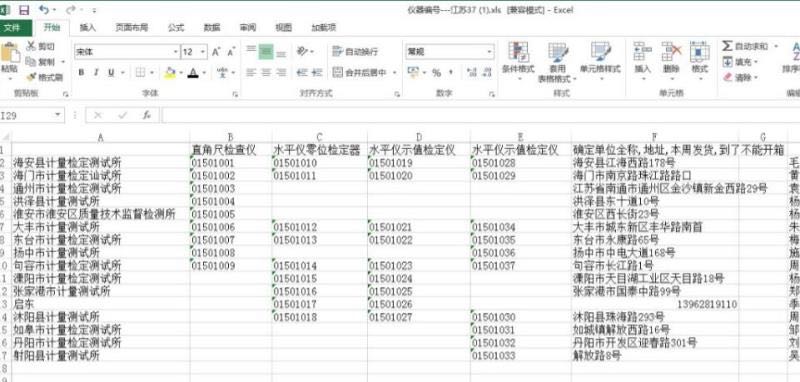Click the Borders icon

pos(141,73)
